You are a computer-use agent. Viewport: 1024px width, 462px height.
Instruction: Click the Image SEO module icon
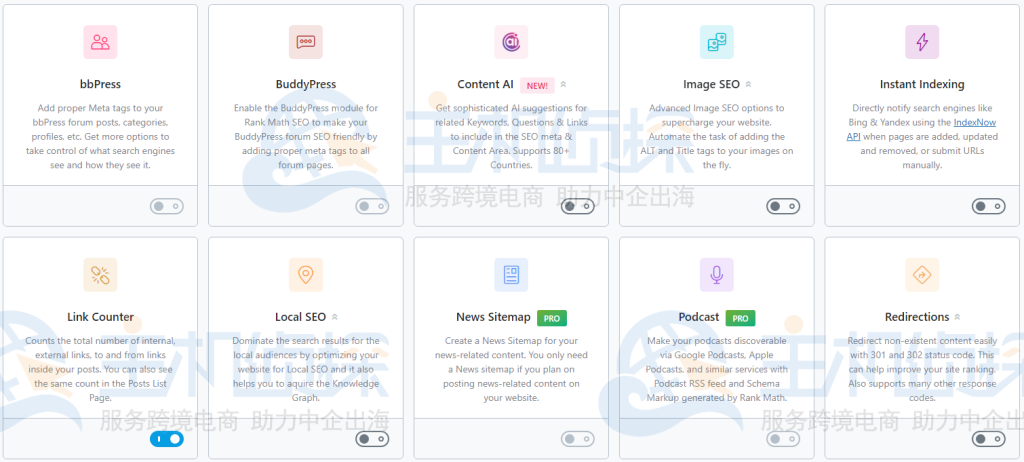[x=716, y=42]
